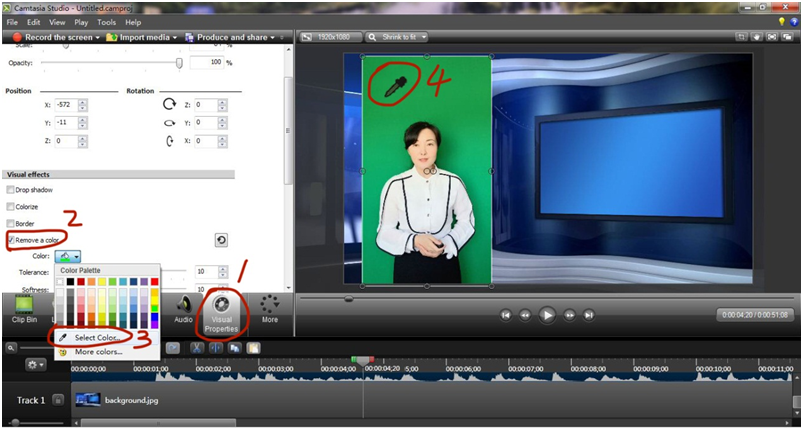Viewport: 803px width, 430px height.
Task: Click the Play button in preview
Action: click(547, 315)
